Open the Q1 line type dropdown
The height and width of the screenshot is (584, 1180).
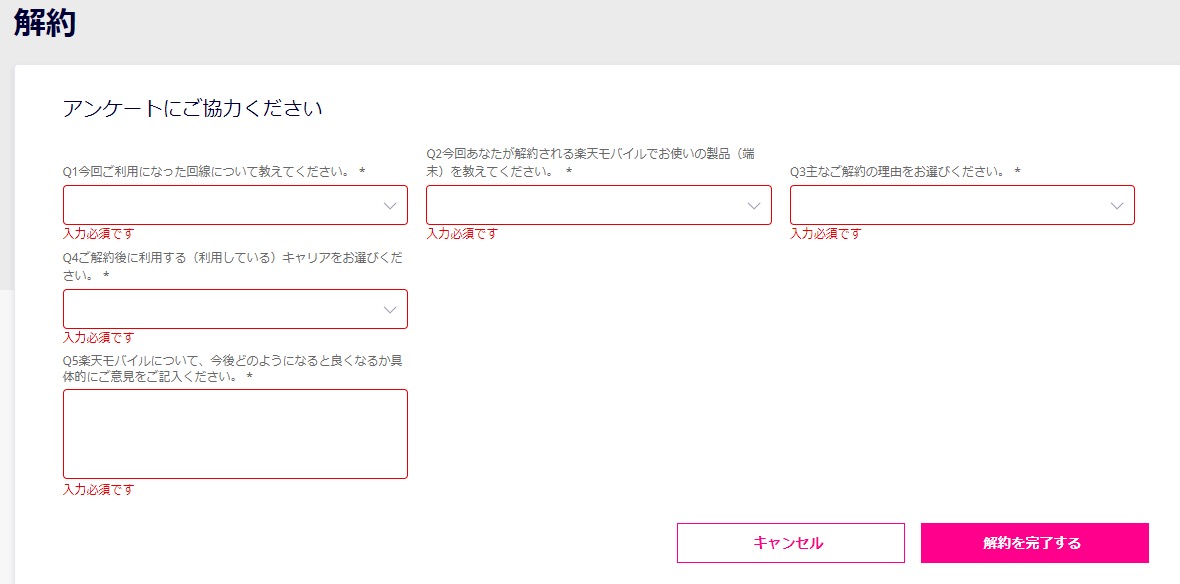(x=236, y=205)
